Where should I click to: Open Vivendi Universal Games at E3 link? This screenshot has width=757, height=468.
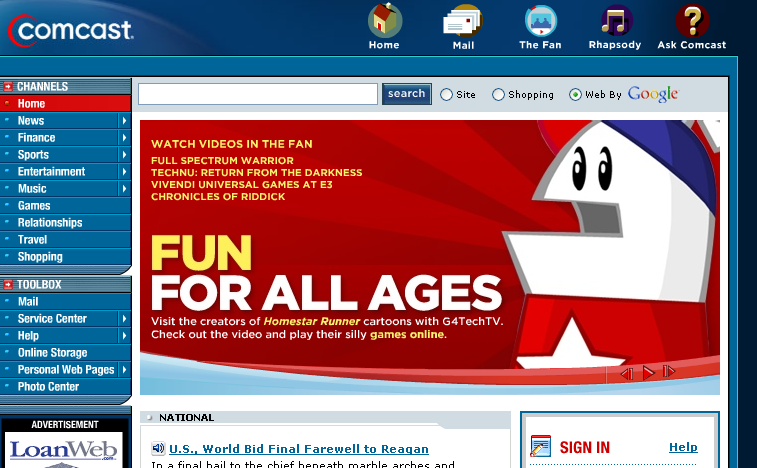241,184
